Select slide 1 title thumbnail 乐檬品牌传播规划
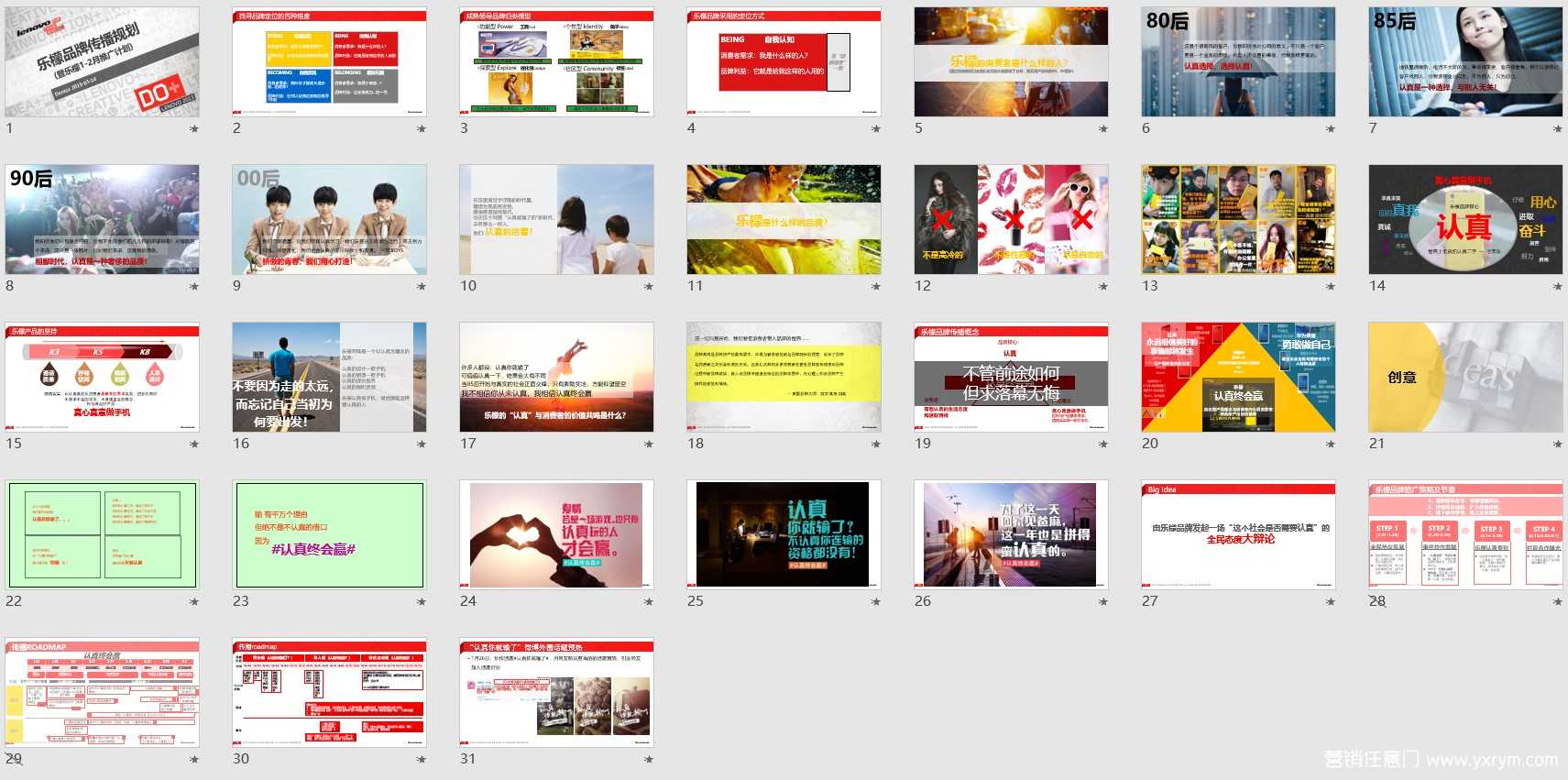The width and height of the screenshot is (1568, 780). coord(102,62)
